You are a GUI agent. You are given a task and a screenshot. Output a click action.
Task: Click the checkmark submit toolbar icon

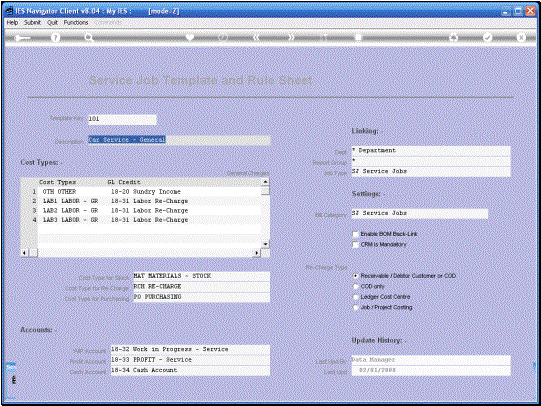coord(487,37)
